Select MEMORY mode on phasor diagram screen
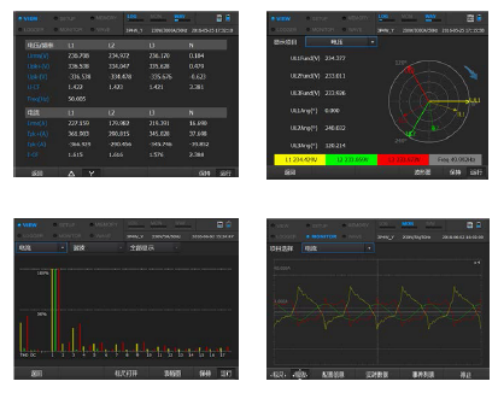This screenshot has height=394, width=498. coord(355,18)
